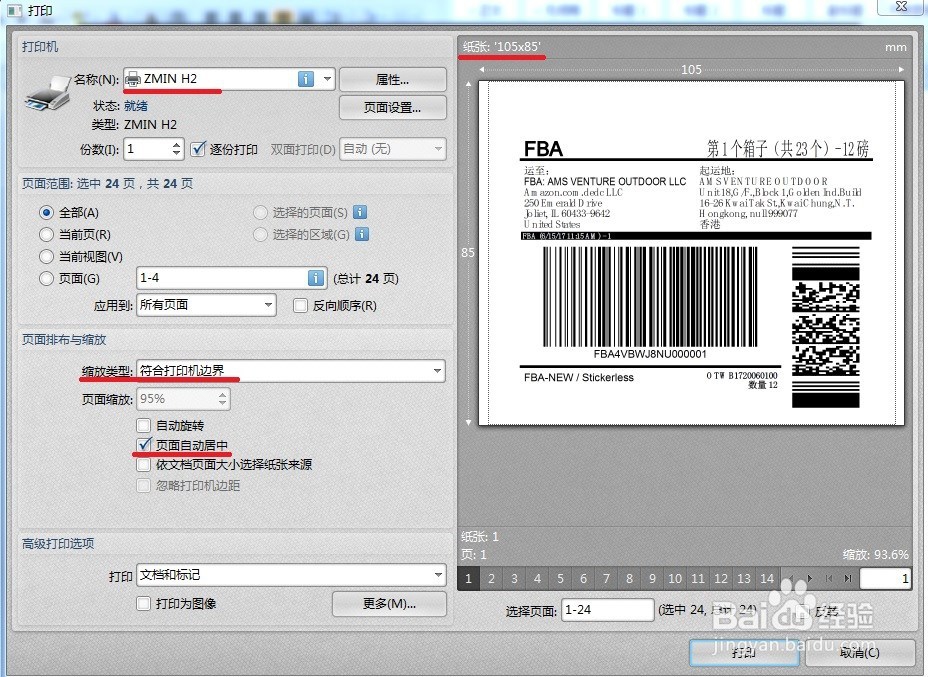Select the 页面(G) radio button
This screenshot has height=677, width=928.
pos(46,278)
